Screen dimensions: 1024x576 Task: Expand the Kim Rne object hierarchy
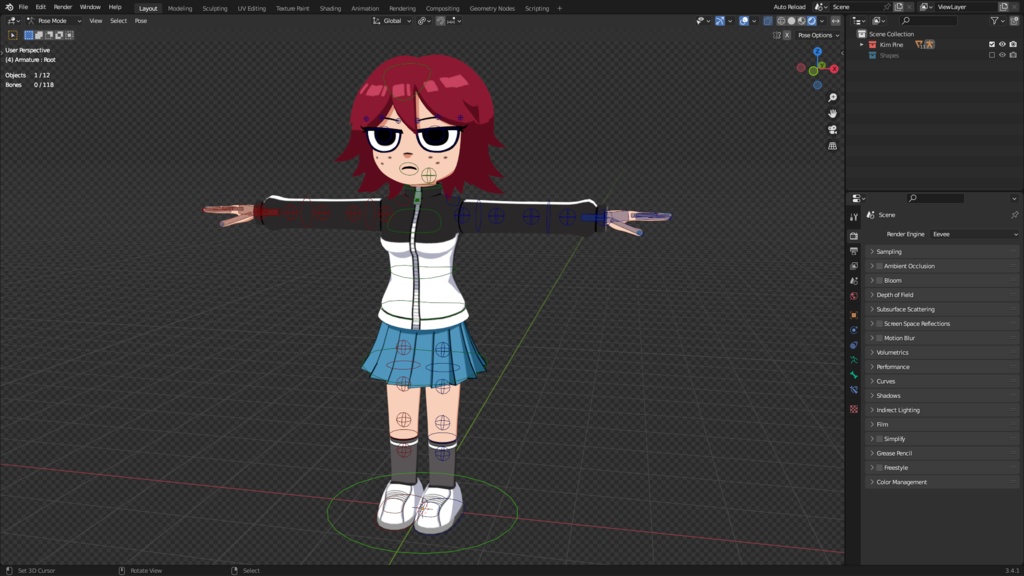coord(861,44)
